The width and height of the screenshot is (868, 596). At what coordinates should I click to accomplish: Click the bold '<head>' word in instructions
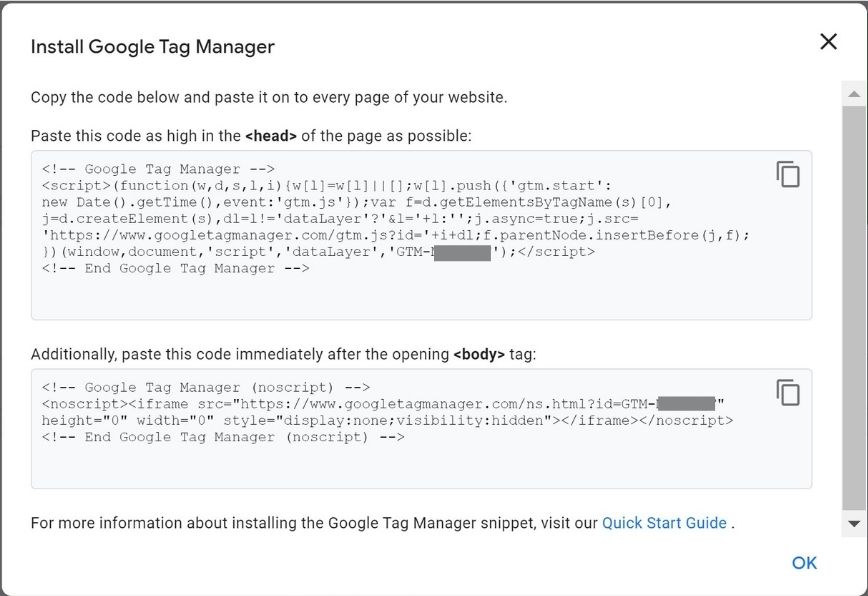271,136
